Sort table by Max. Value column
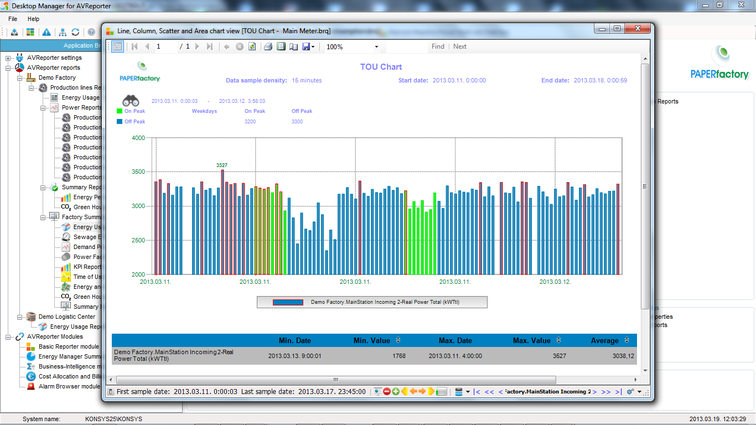This screenshot has width=756, height=425. coord(559,340)
